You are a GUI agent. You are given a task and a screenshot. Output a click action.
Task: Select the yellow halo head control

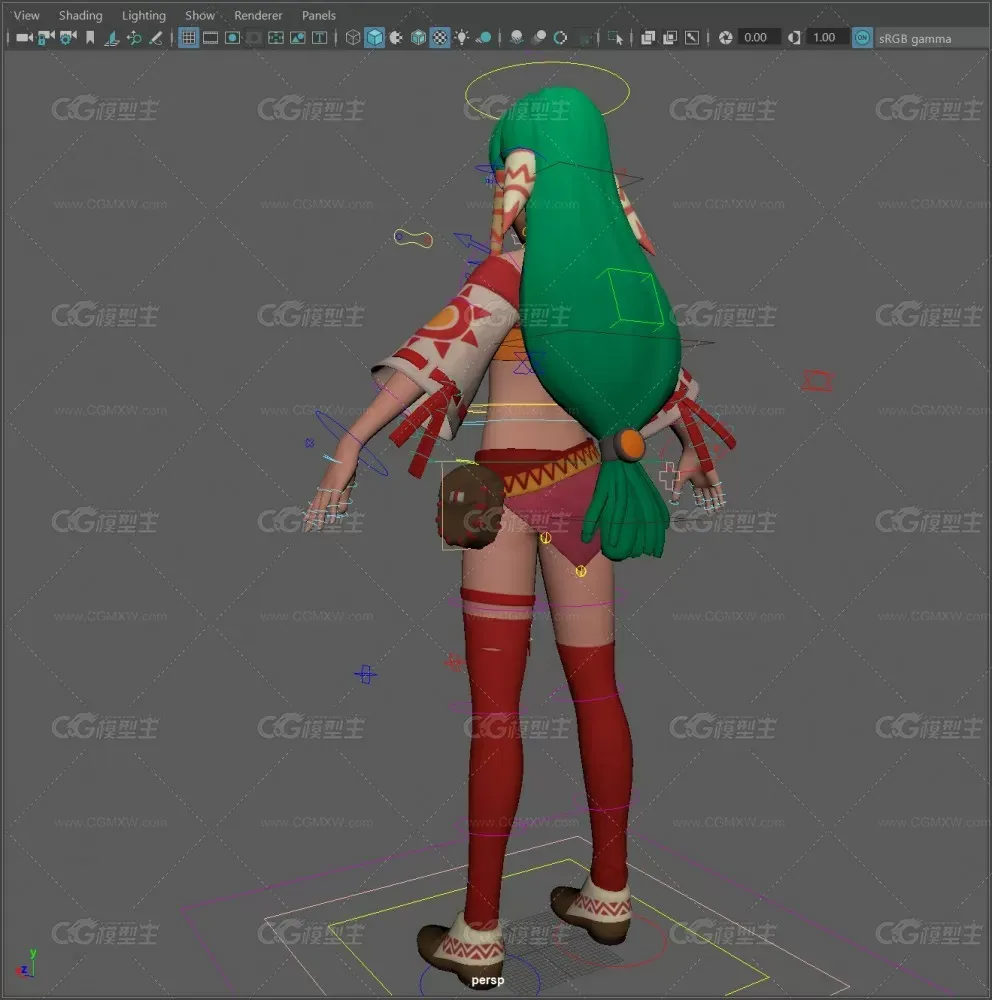(x=547, y=91)
